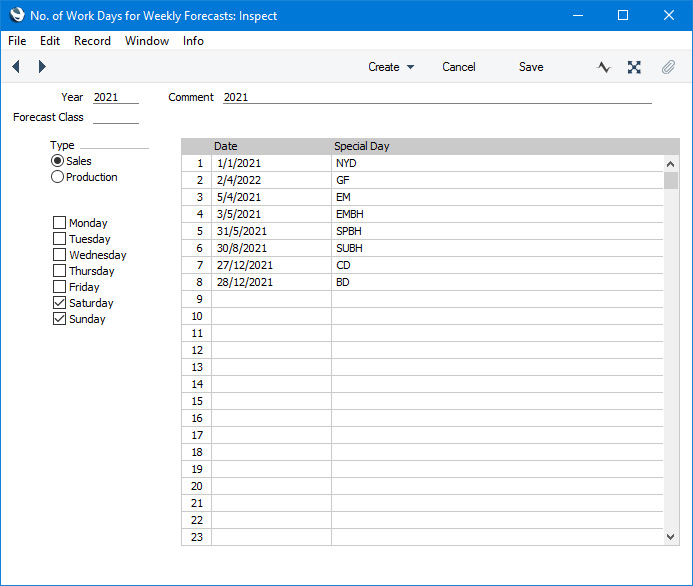Tick the Wednesday checkbox

(59, 255)
